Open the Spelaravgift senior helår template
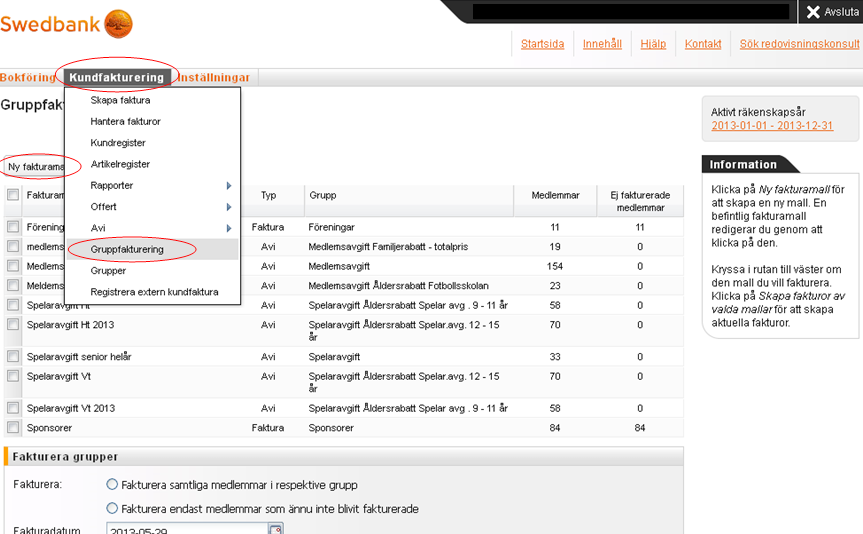Viewport: 863px width, 534px height. pos(79,357)
